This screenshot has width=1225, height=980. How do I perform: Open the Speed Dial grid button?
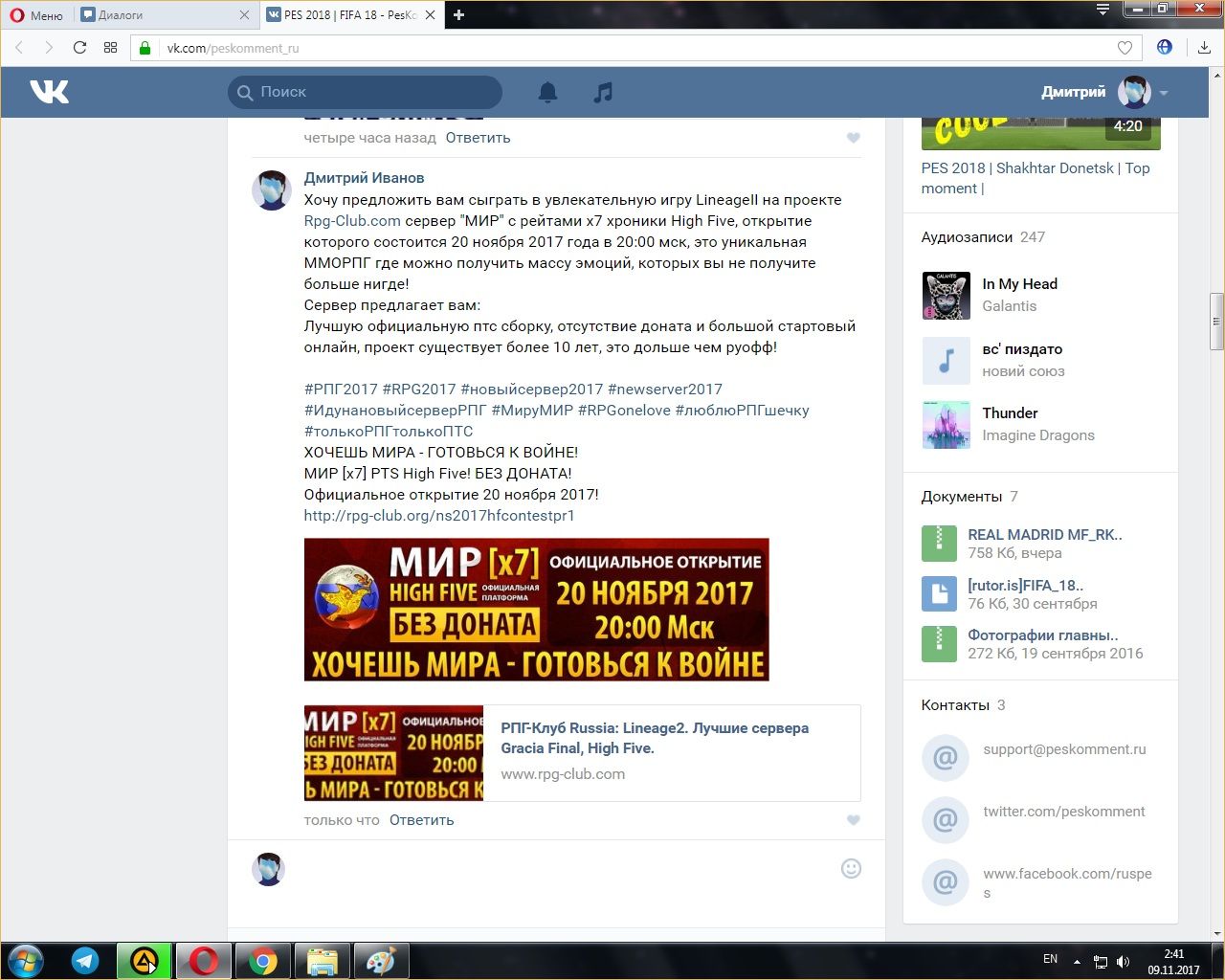coord(110,48)
